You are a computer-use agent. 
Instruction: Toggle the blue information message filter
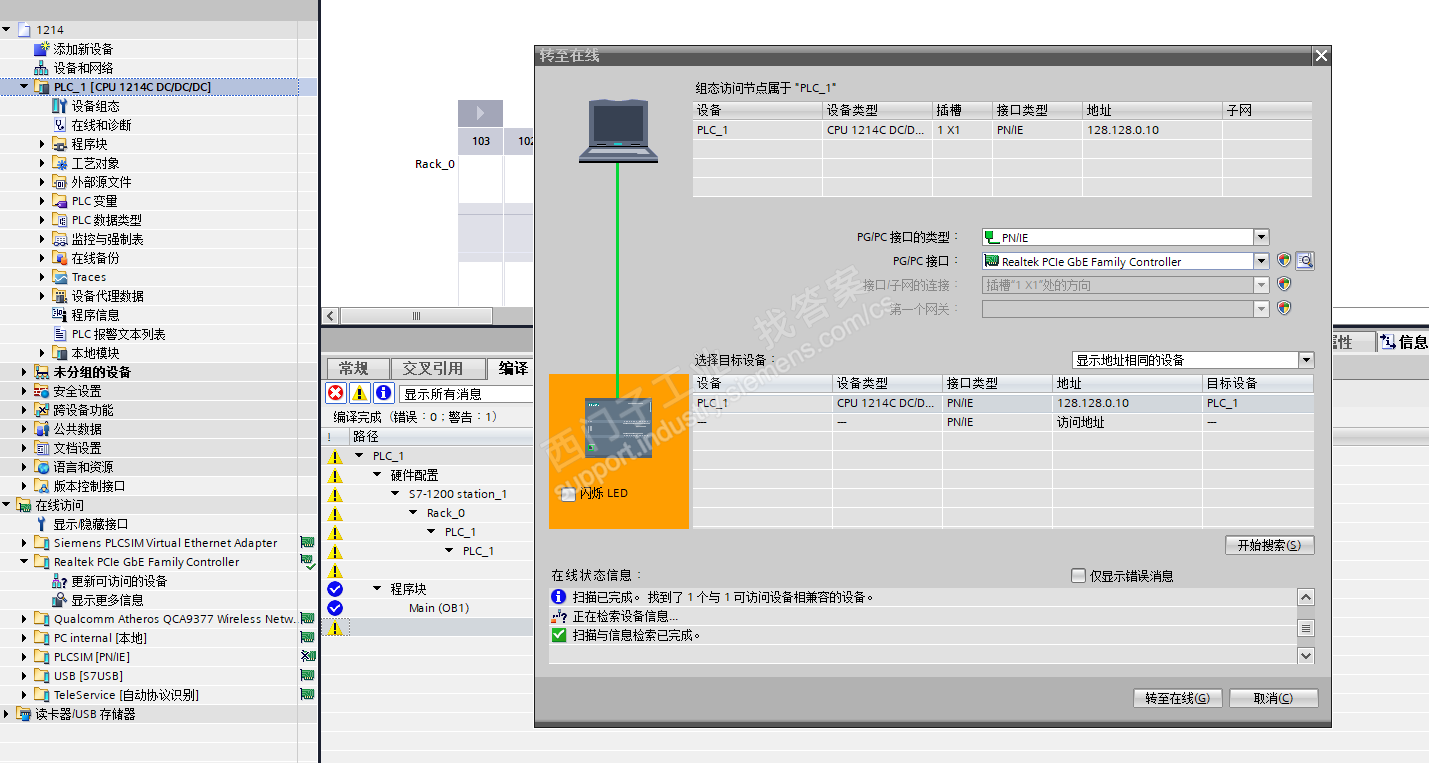pos(383,393)
